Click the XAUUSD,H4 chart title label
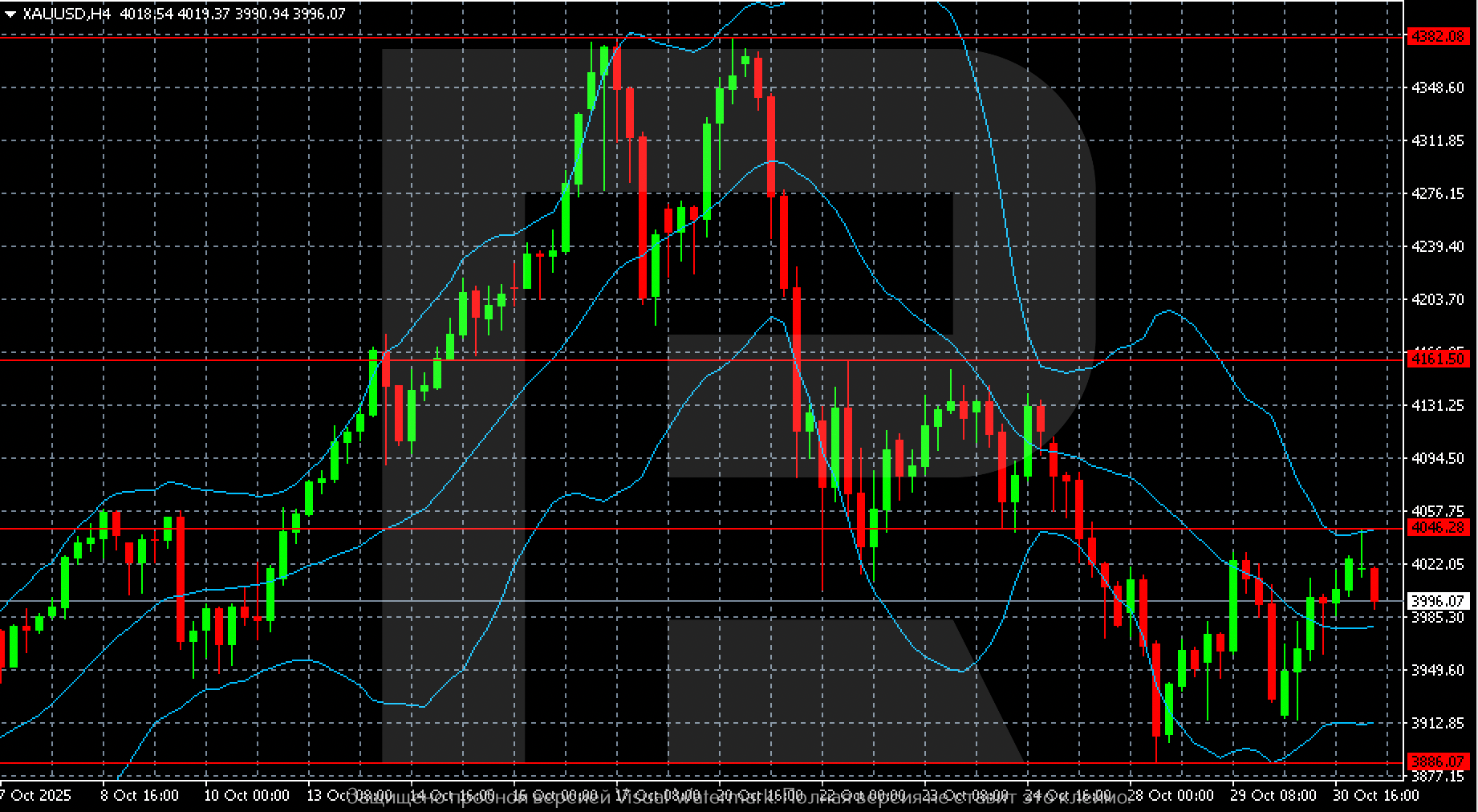This screenshot has height=812, width=1478. 68,14
